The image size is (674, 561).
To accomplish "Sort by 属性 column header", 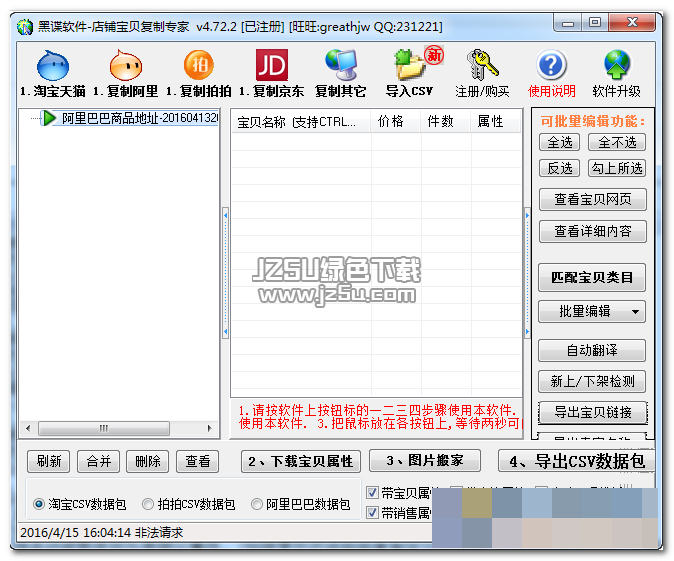I will coord(495,122).
